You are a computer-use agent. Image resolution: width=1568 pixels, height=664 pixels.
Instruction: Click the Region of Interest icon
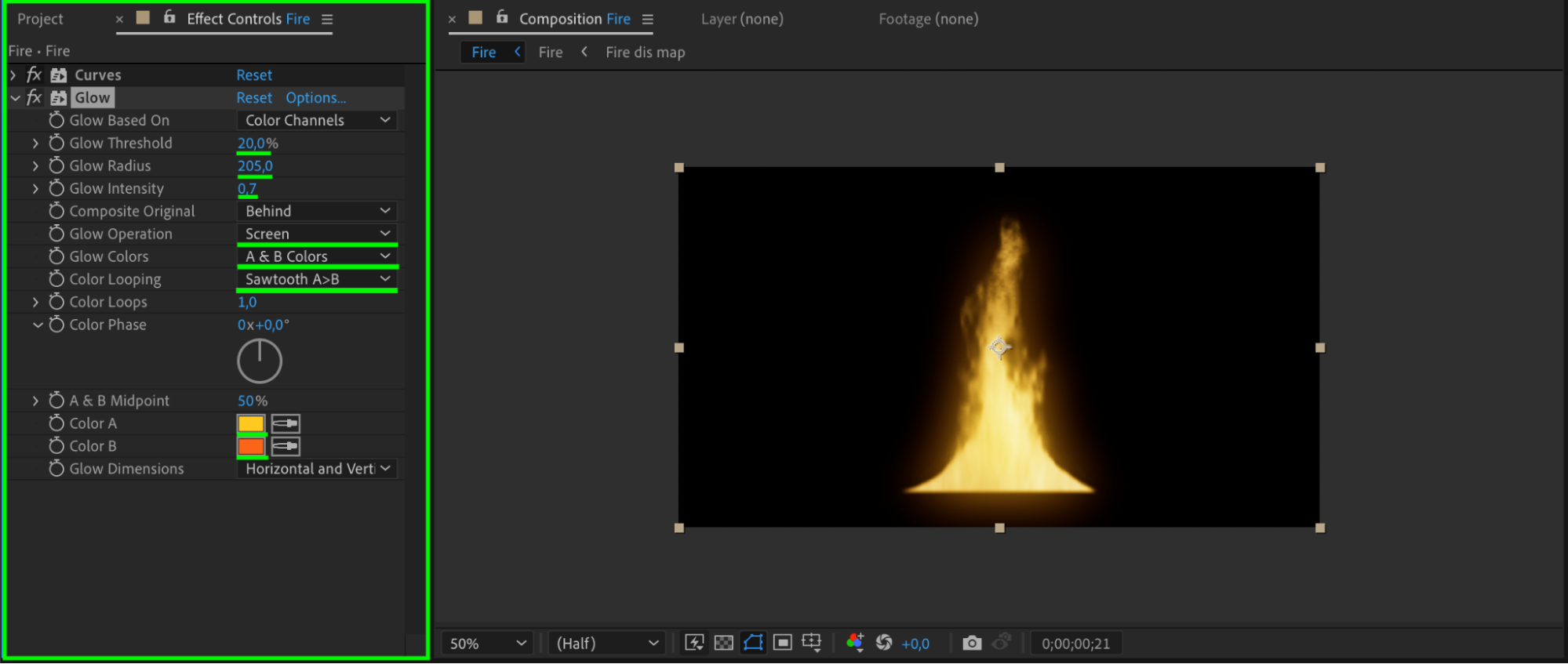(782, 643)
